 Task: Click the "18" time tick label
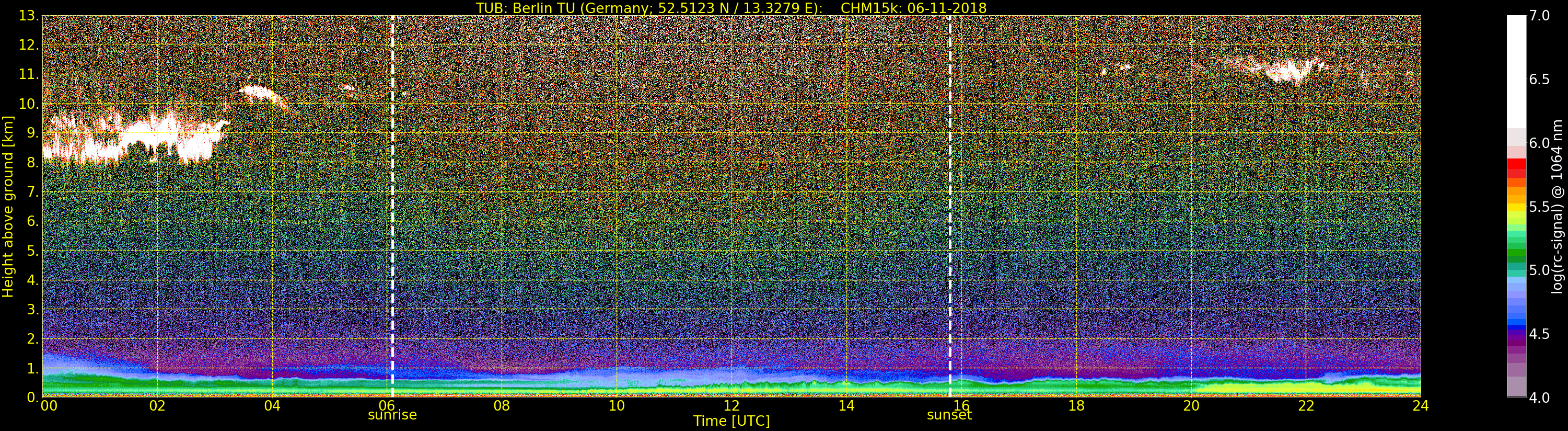click(x=1076, y=405)
